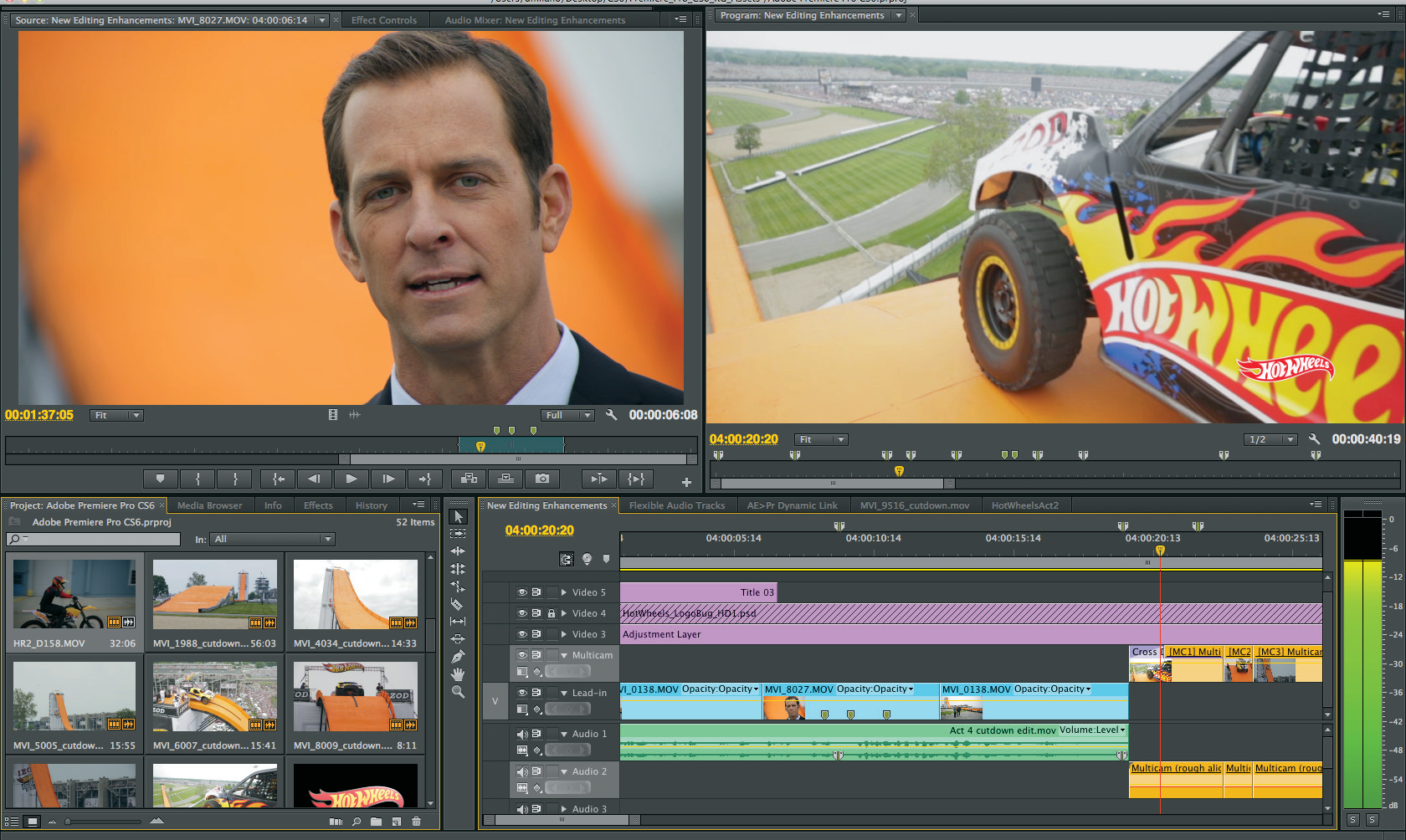This screenshot has width=1406, height=840.
Task: Switch Project panel to list view
Action: click(12, 822)
